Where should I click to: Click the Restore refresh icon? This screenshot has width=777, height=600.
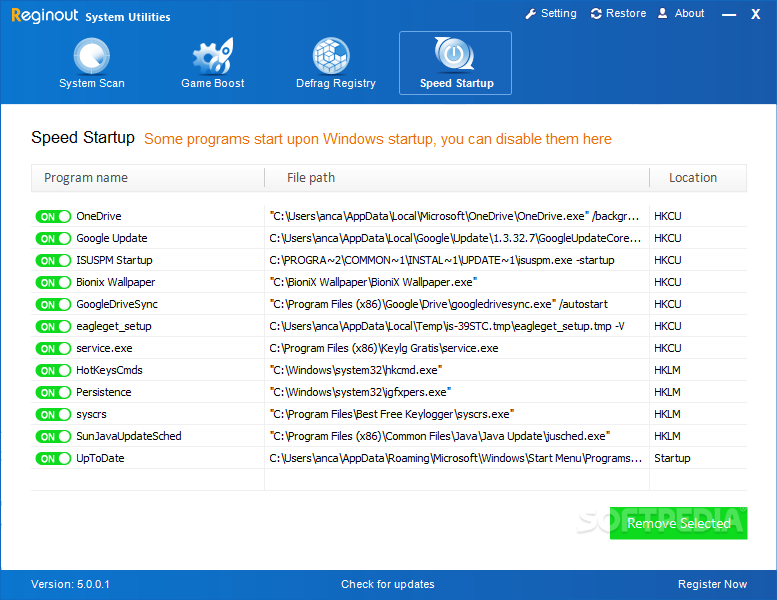point(596,14)
